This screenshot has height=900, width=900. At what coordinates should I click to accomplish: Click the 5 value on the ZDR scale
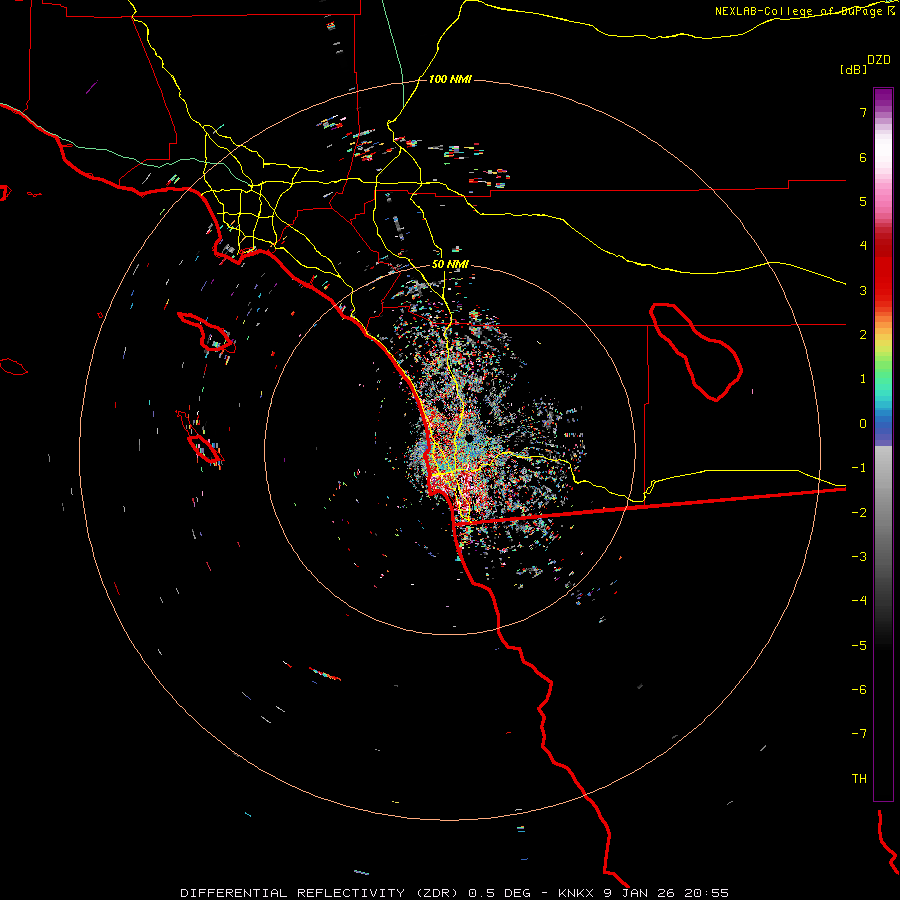click(863, 201)
